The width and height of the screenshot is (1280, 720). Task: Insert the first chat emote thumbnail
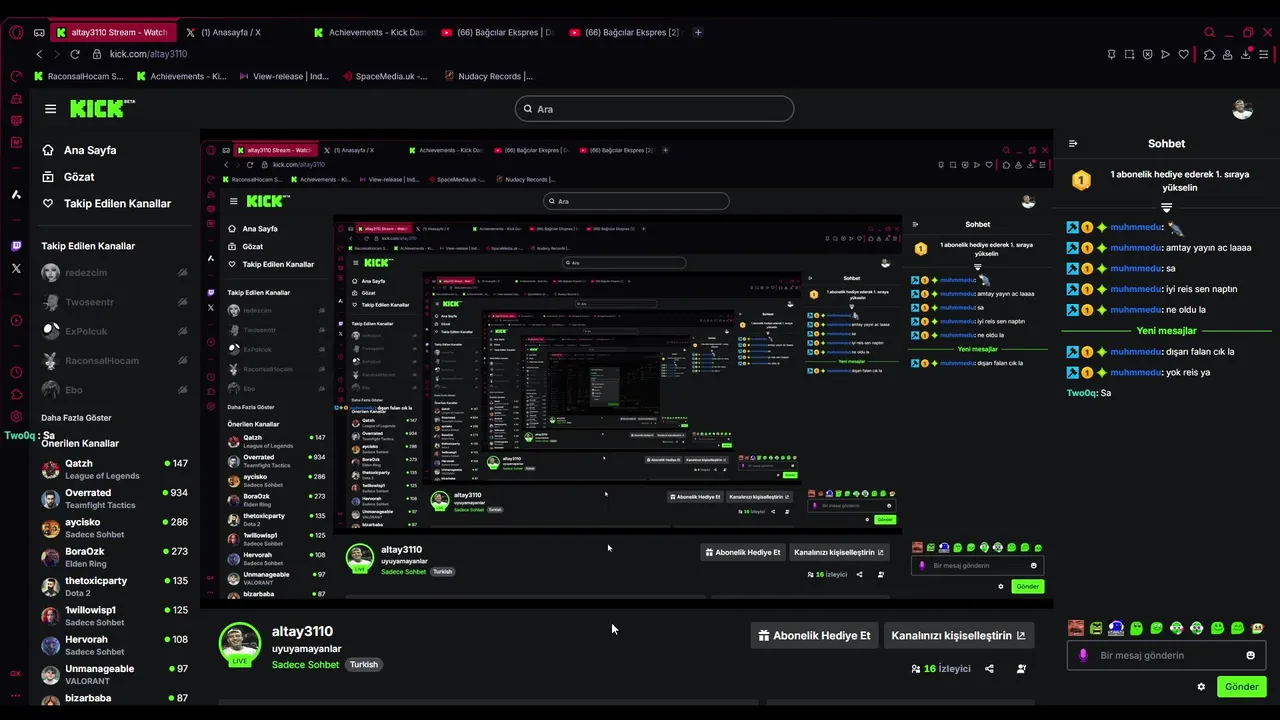coord(1076,628)
